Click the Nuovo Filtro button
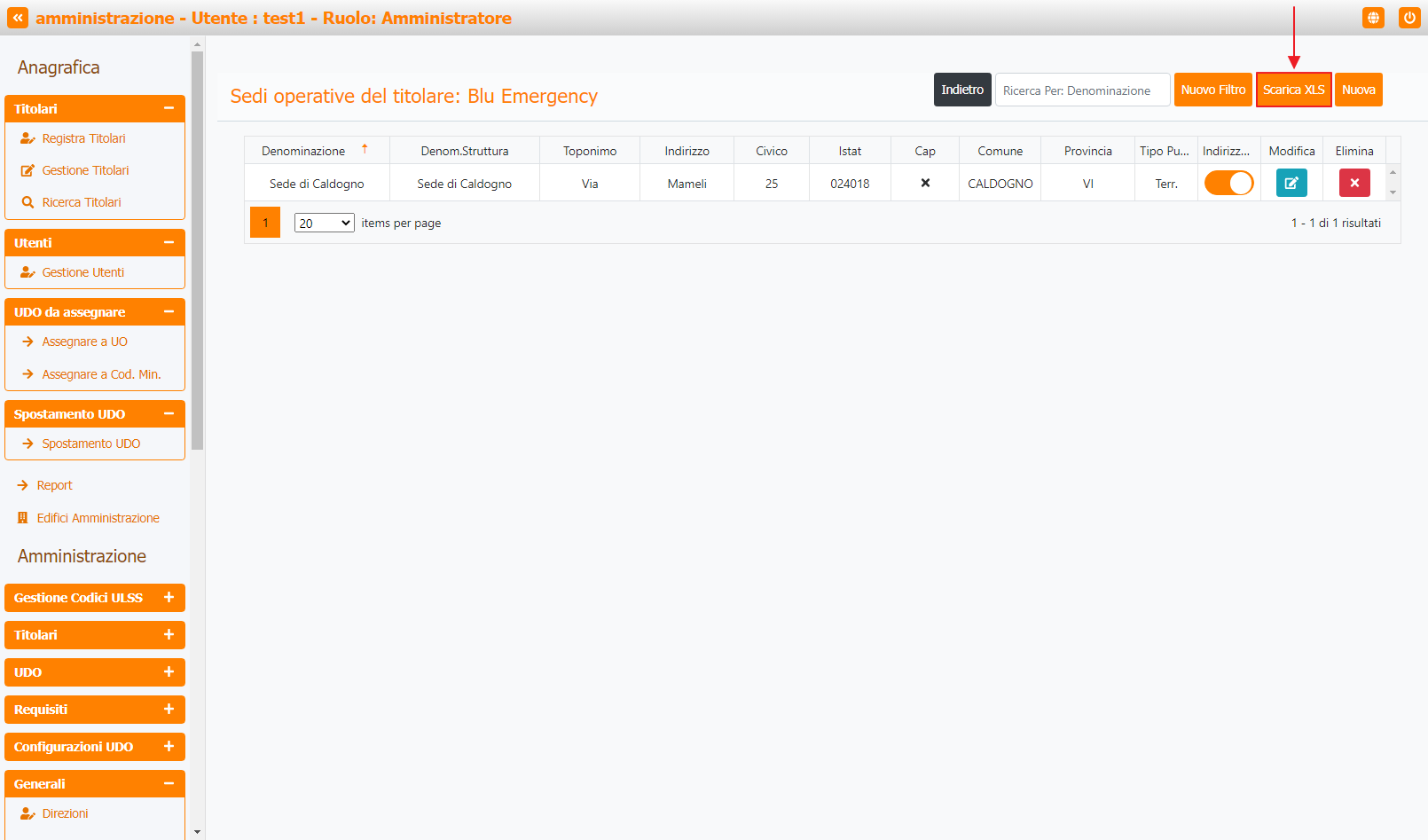The image size is (1428, 840). click(x=1213, y=90)
